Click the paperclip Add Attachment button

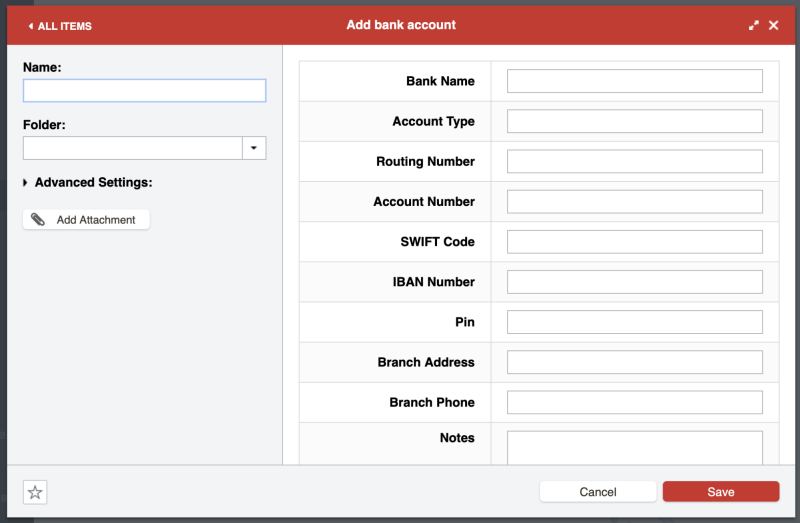coord(86,220)
